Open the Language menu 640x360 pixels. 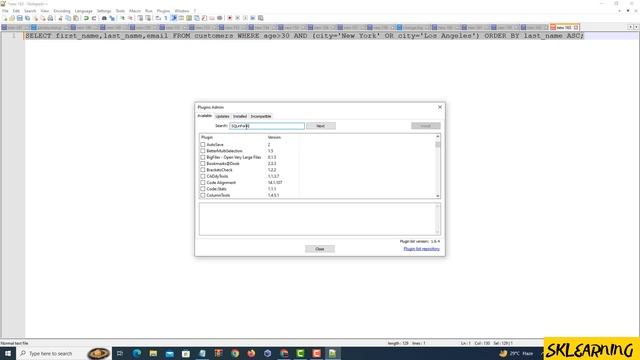pyautogui.click(x=84, y=11)
